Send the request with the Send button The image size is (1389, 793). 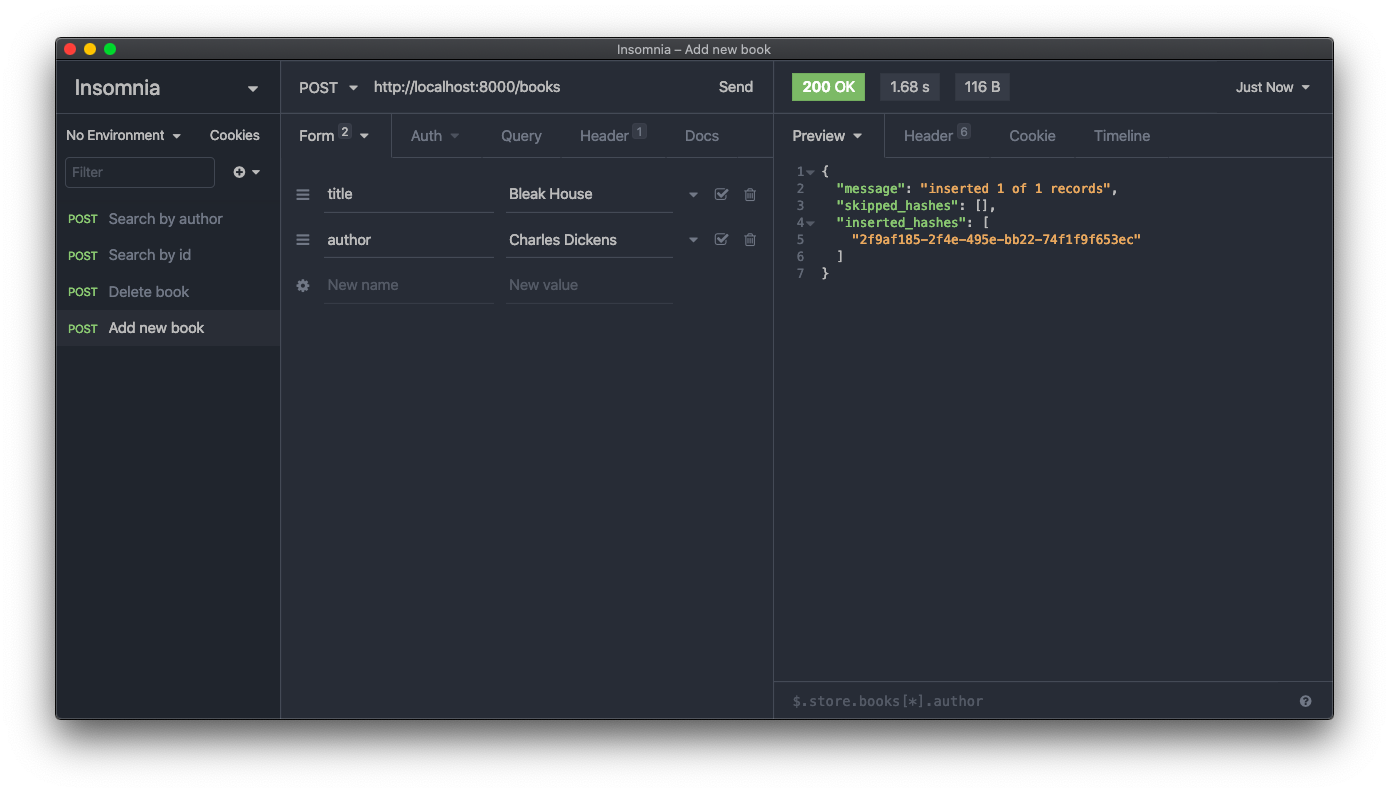[735, 88]
